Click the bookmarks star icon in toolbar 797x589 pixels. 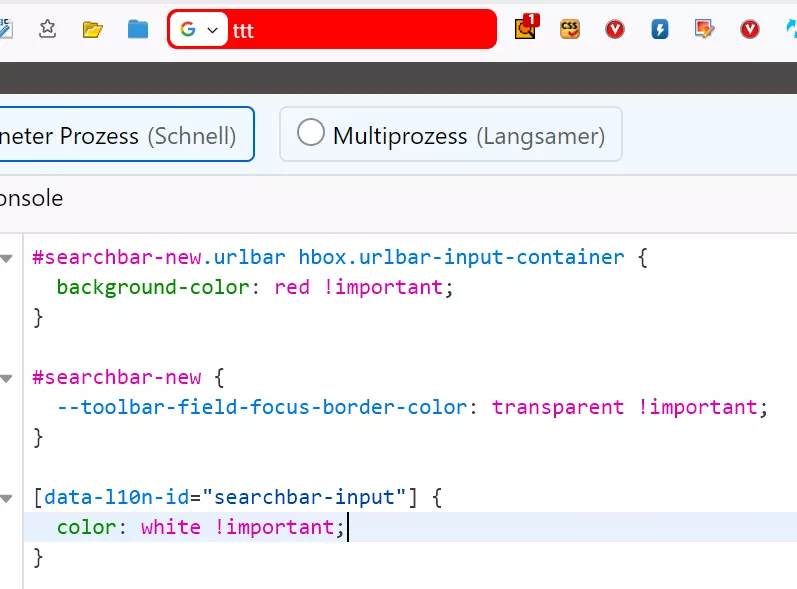click(47, 29)
